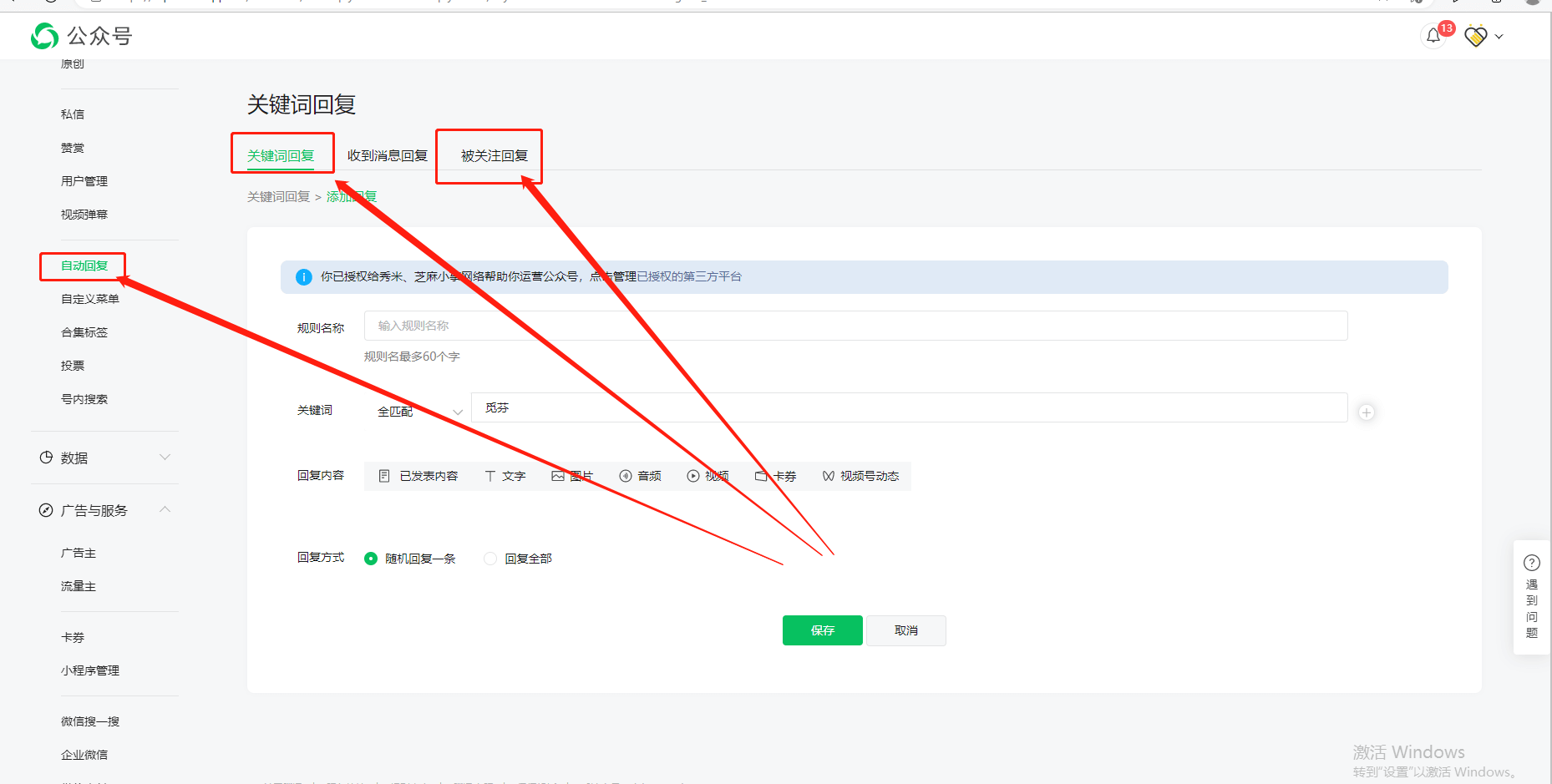The image size is (1552, 784).
Task: Open the 全匹配 keyword match dropdown
Action: pyautogui.click(x=419, y=412)
